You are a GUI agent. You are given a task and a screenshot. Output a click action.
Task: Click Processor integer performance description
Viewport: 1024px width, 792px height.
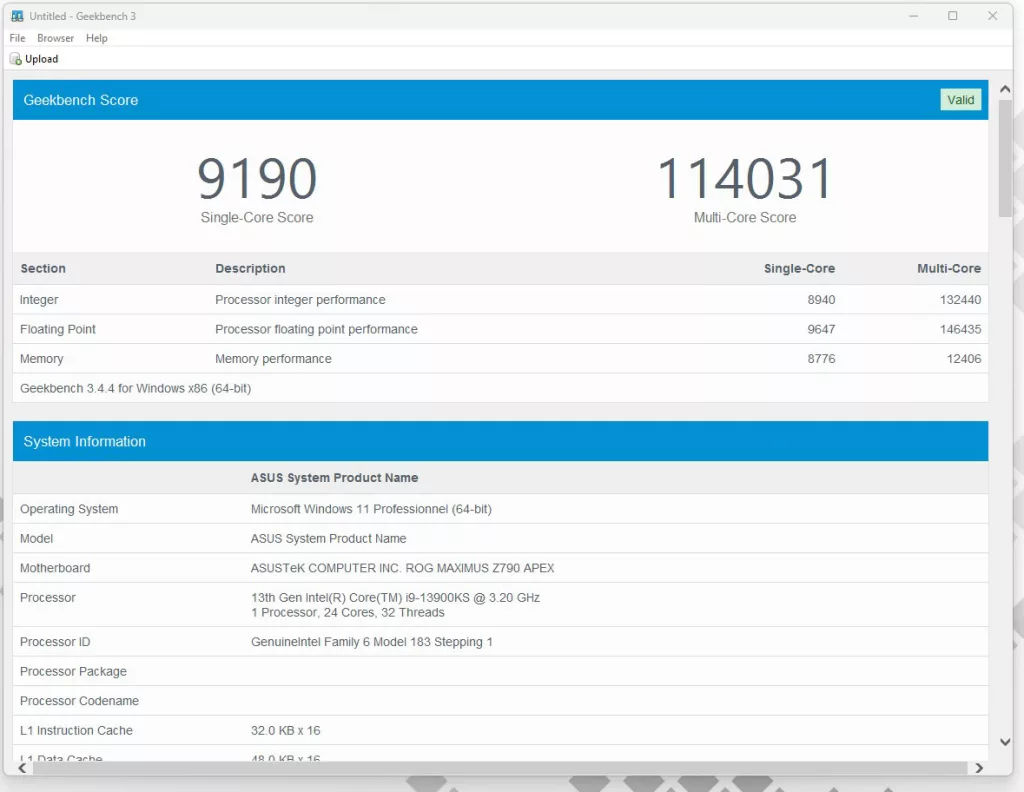300,300
